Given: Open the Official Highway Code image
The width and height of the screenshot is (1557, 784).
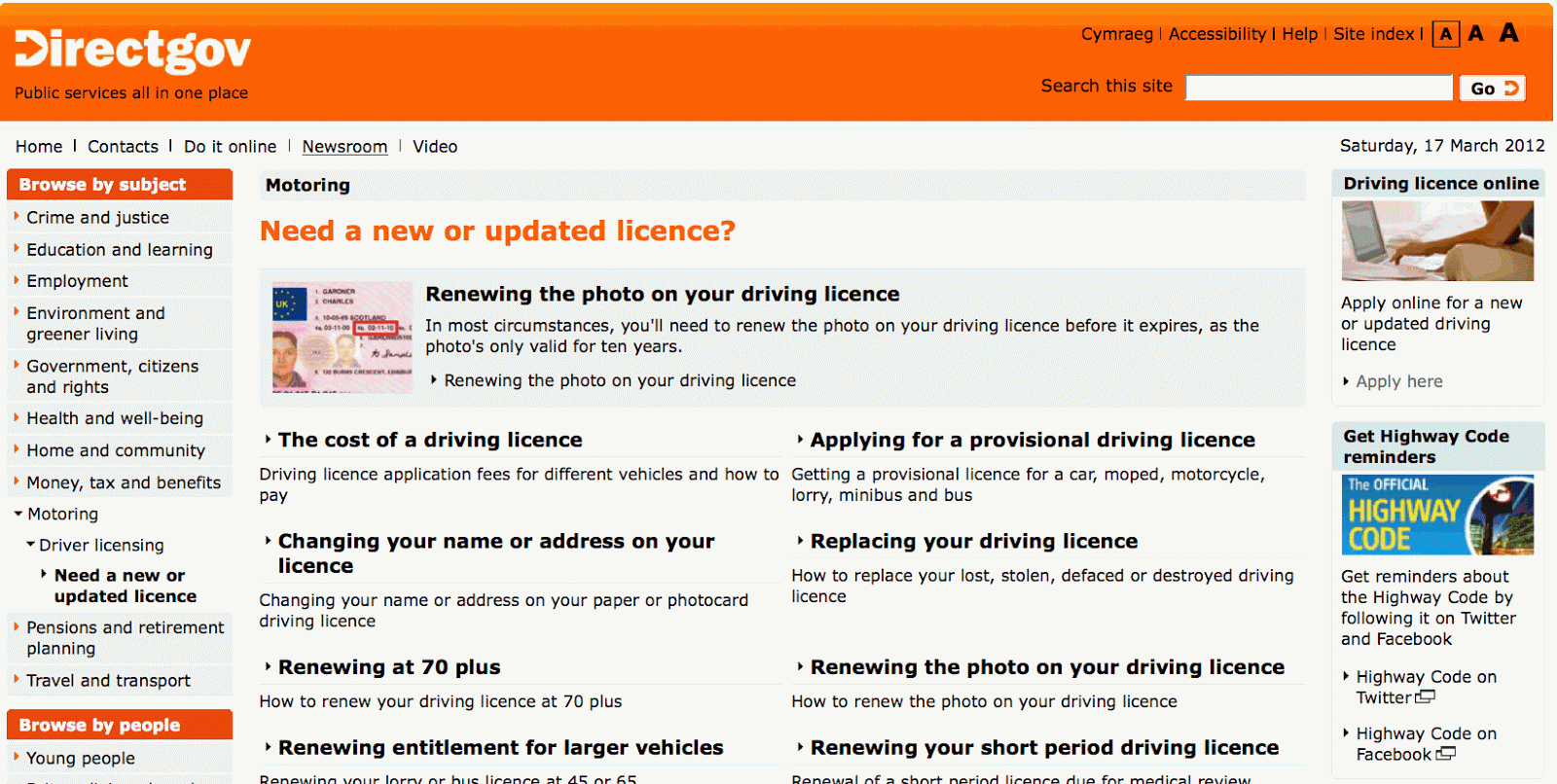Looking at the screenshot, I should pos(1437,515).
